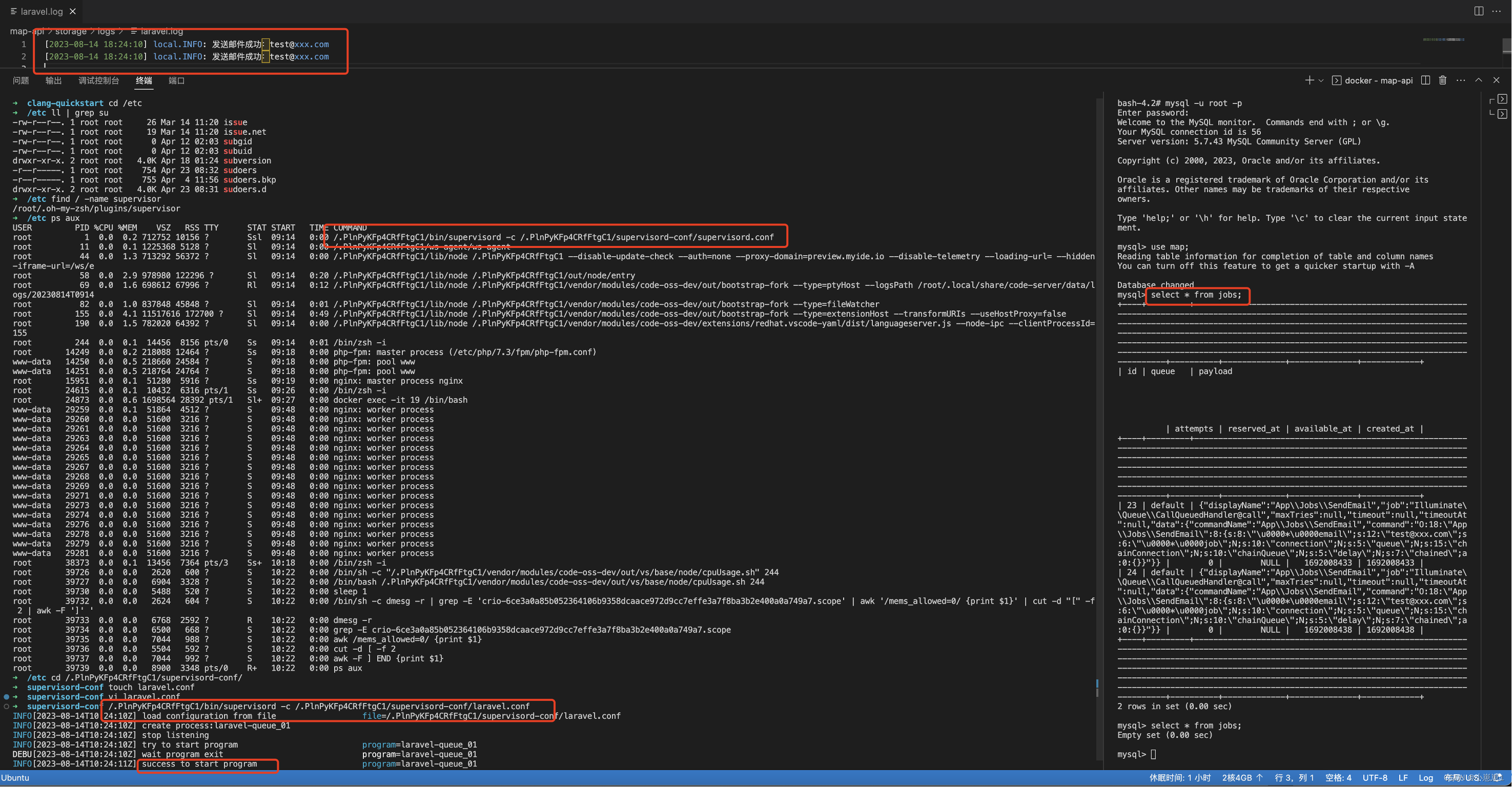The width and height of the screenshot is (1512, 787).
Task: Click 'Server version: 5.7.43' line in MySQL terminal
Action: 1238,141
